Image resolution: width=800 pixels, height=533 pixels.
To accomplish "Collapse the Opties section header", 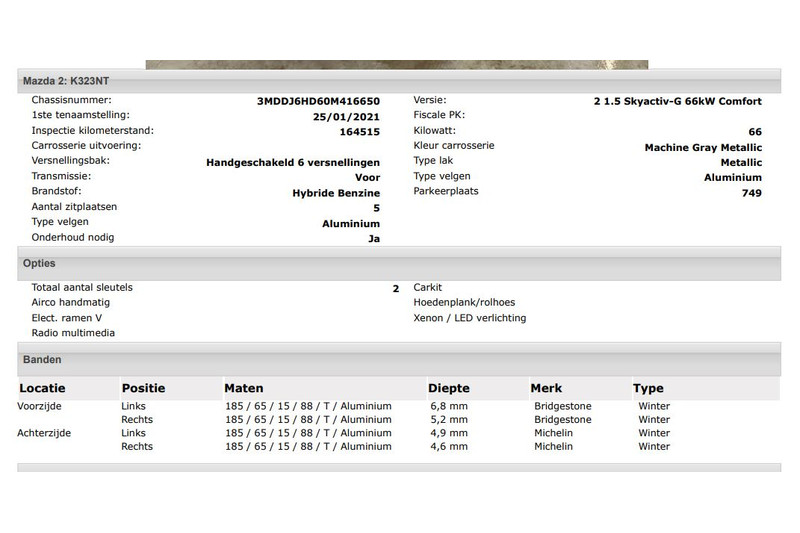I will click(x=39, y=263).
